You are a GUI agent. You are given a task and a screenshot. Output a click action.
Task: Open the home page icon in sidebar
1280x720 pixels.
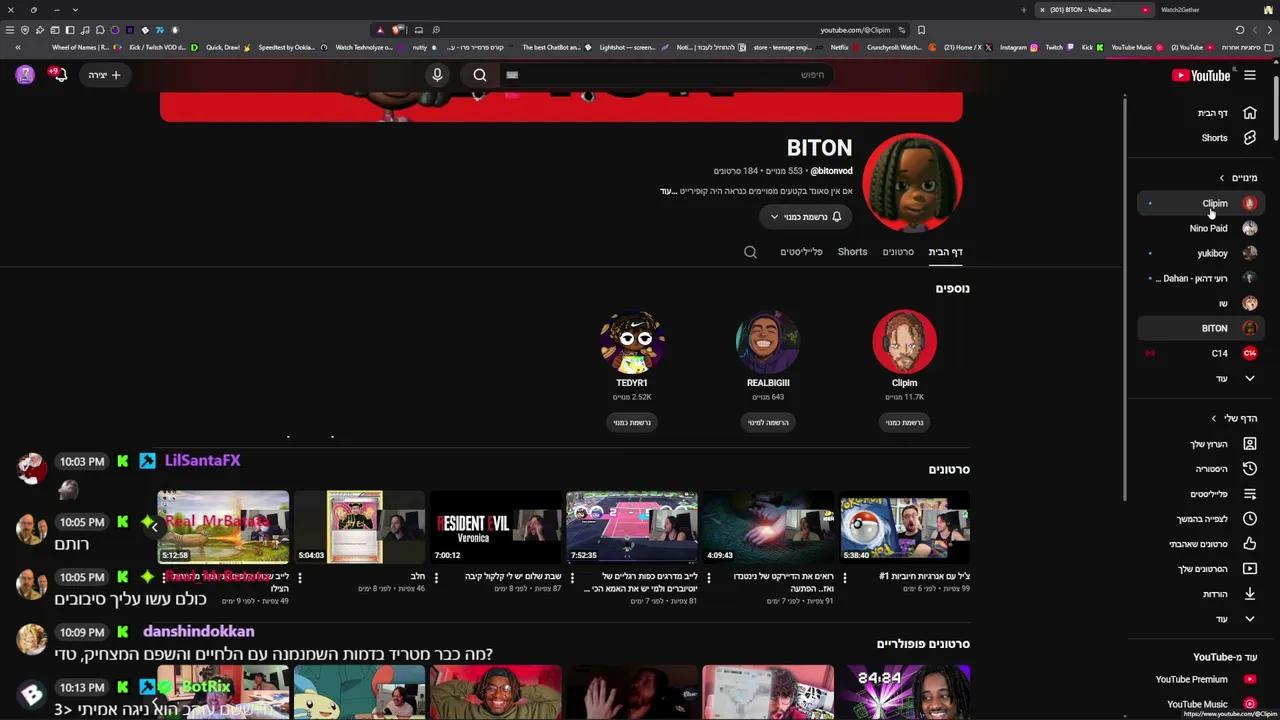1250,113
